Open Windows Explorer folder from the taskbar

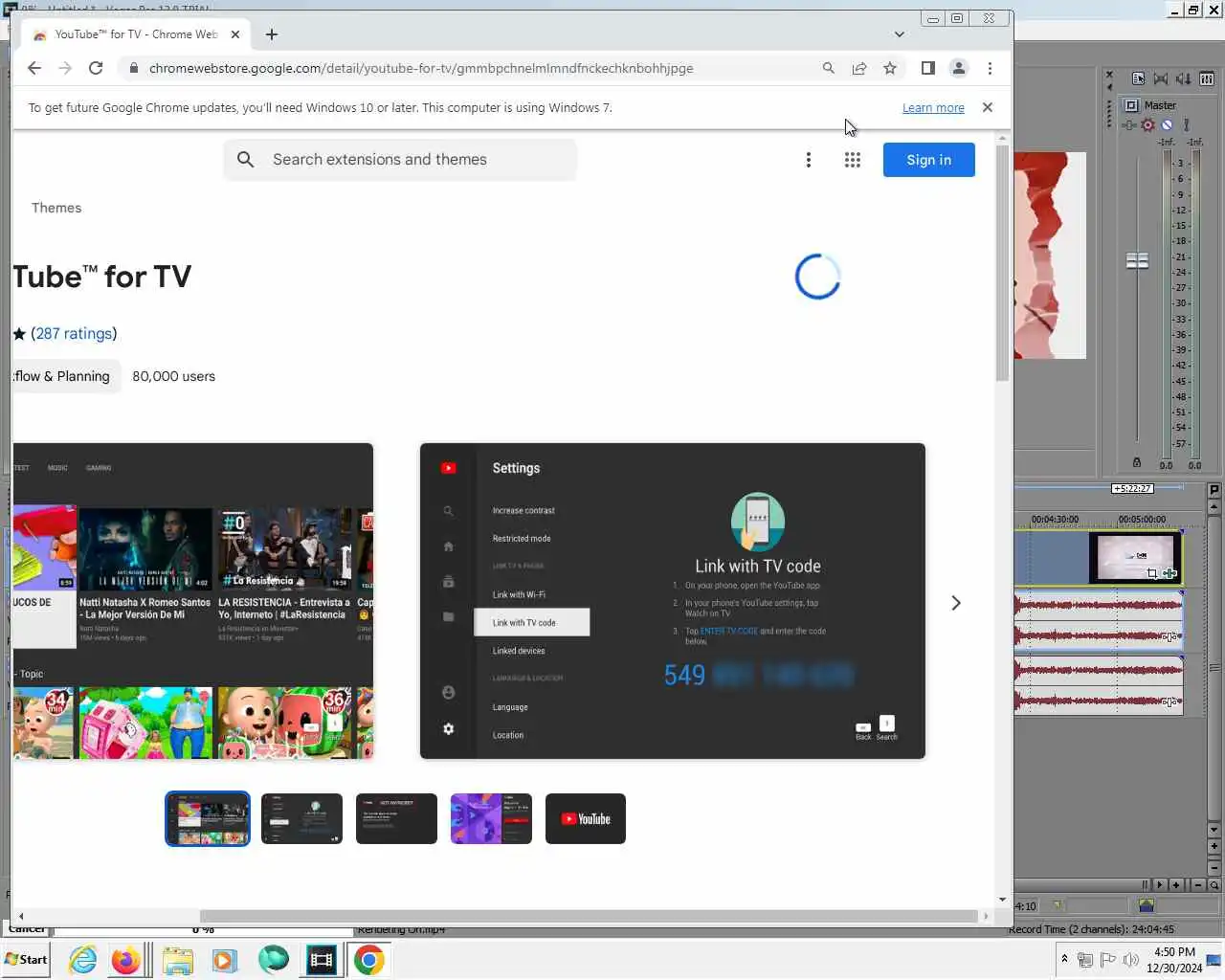coord(177,960)
